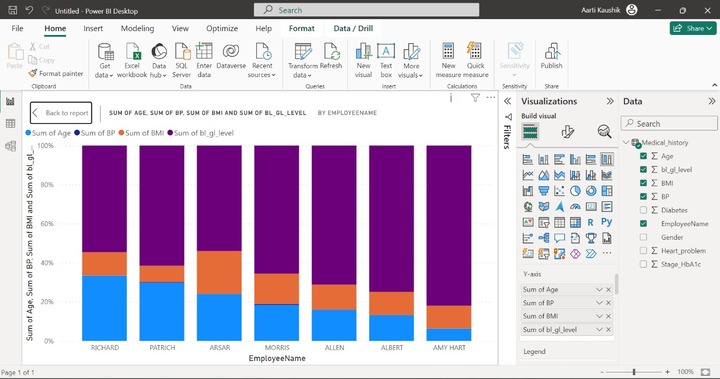The height and width of the screenshot is (379, 720).
Task: Switch to Model view in left sidebar
Action: pyautogui.click(x=10, y=146)
